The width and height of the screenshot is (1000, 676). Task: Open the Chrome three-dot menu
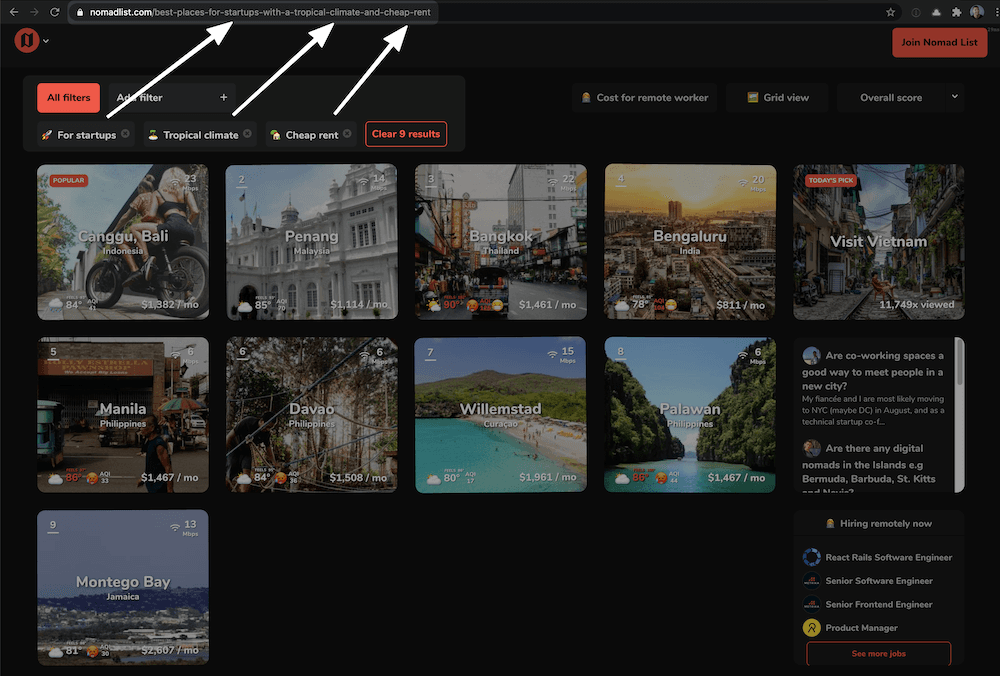click(x=995, y=13)
